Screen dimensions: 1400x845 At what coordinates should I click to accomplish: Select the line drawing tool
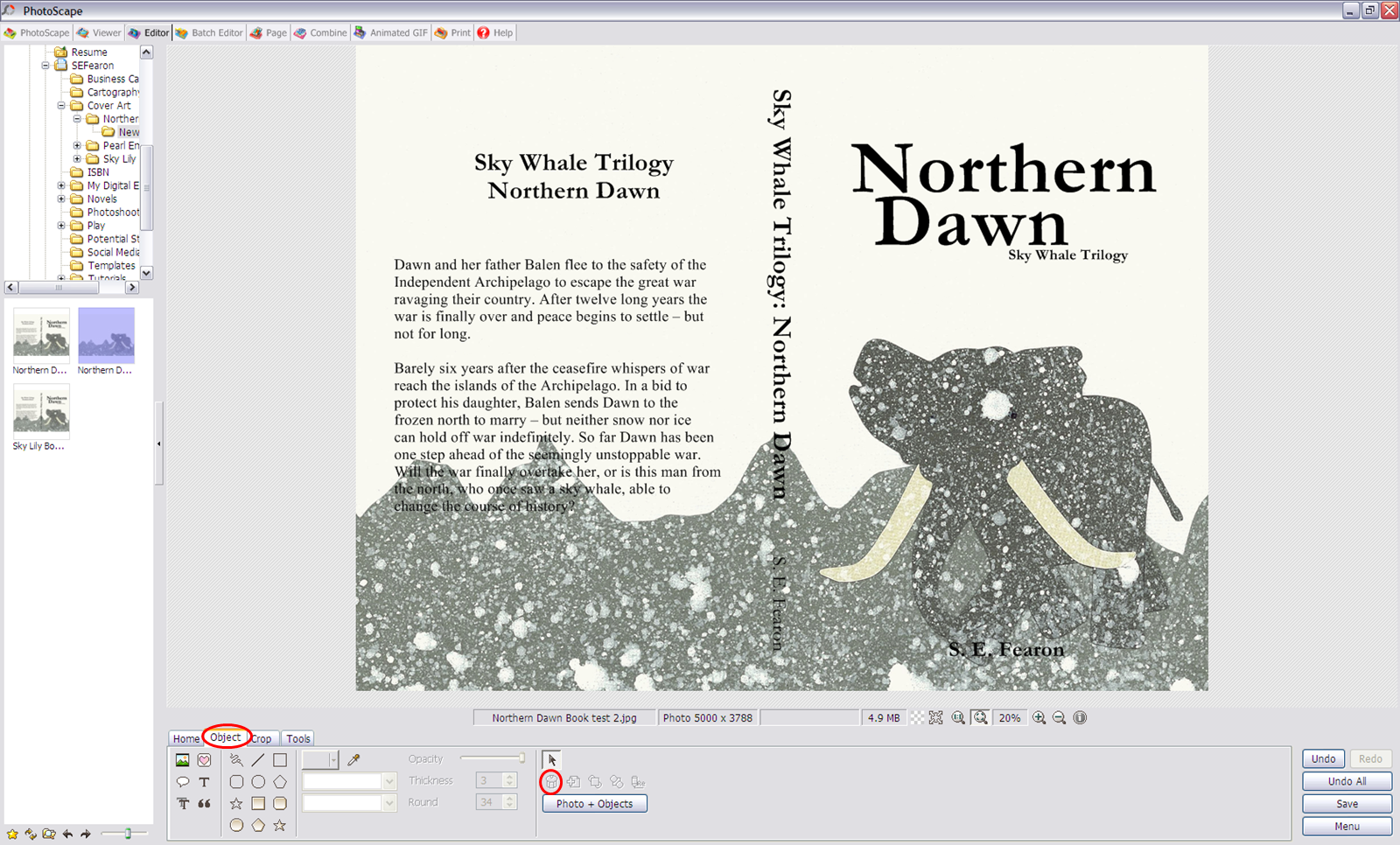pyautogui.click(x=258, y=760)
